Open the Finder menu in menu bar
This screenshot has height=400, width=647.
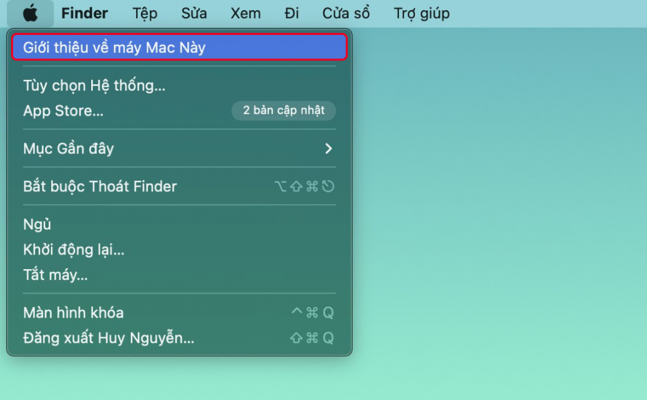(x=84, y=14)
